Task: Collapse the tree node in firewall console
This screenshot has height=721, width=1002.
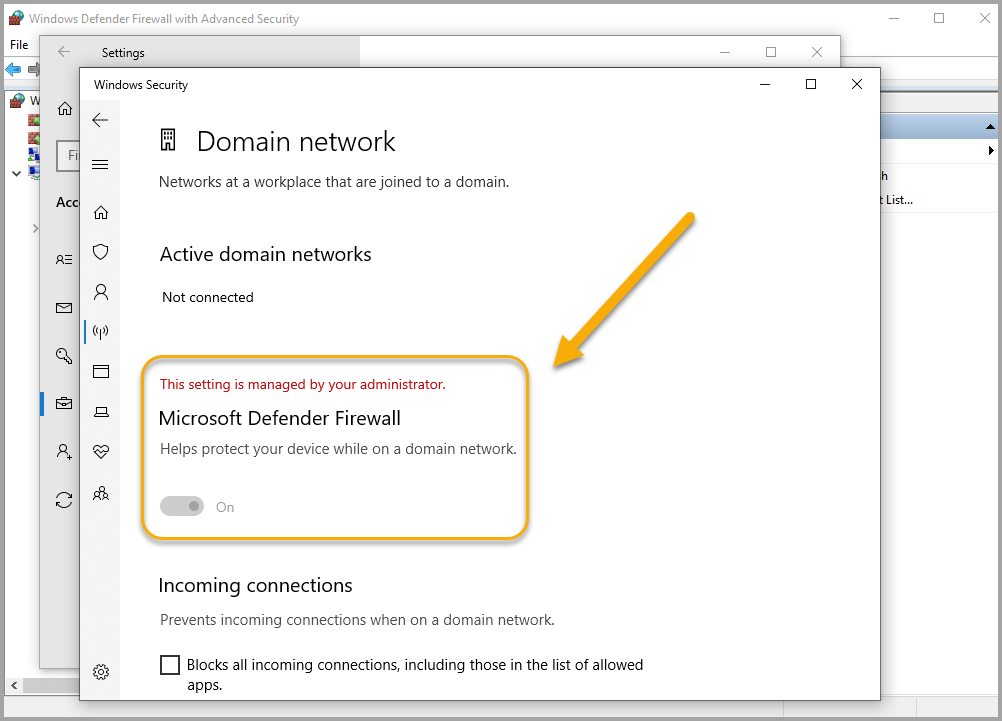Action: [x=16, y=173]
